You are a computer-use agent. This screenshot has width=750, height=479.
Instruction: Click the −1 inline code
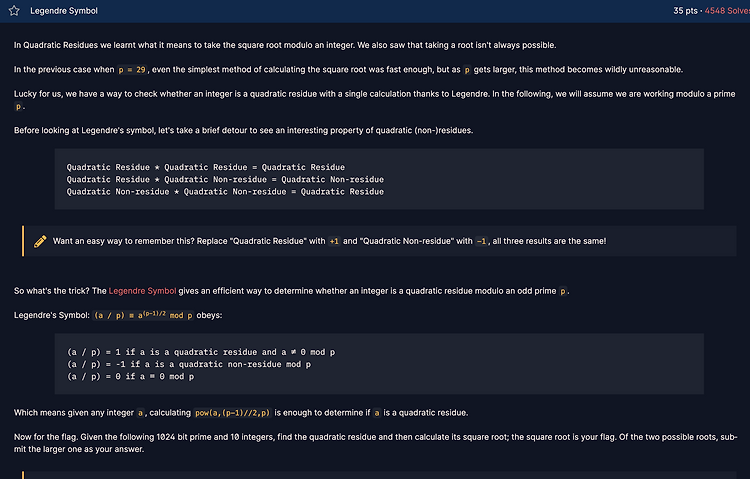point(481,242)
